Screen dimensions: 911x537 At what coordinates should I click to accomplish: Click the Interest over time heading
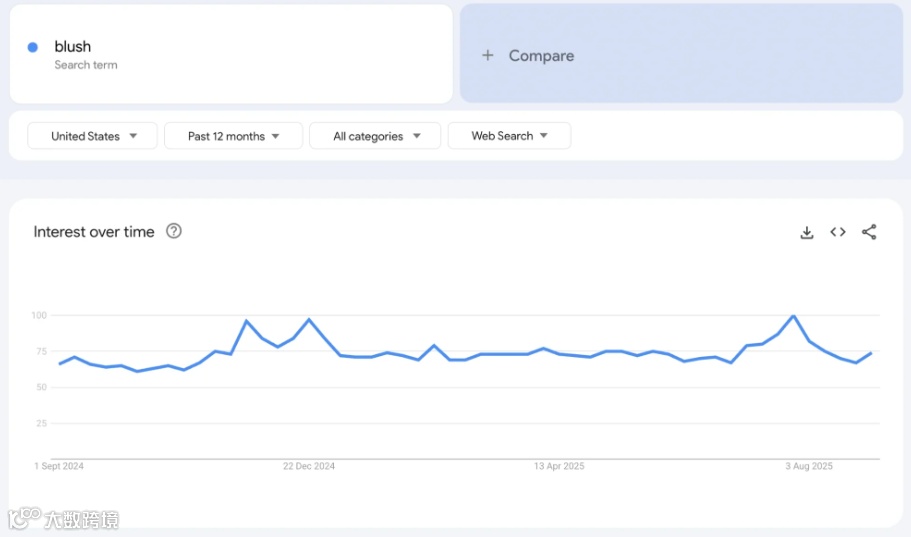(94, 232)
